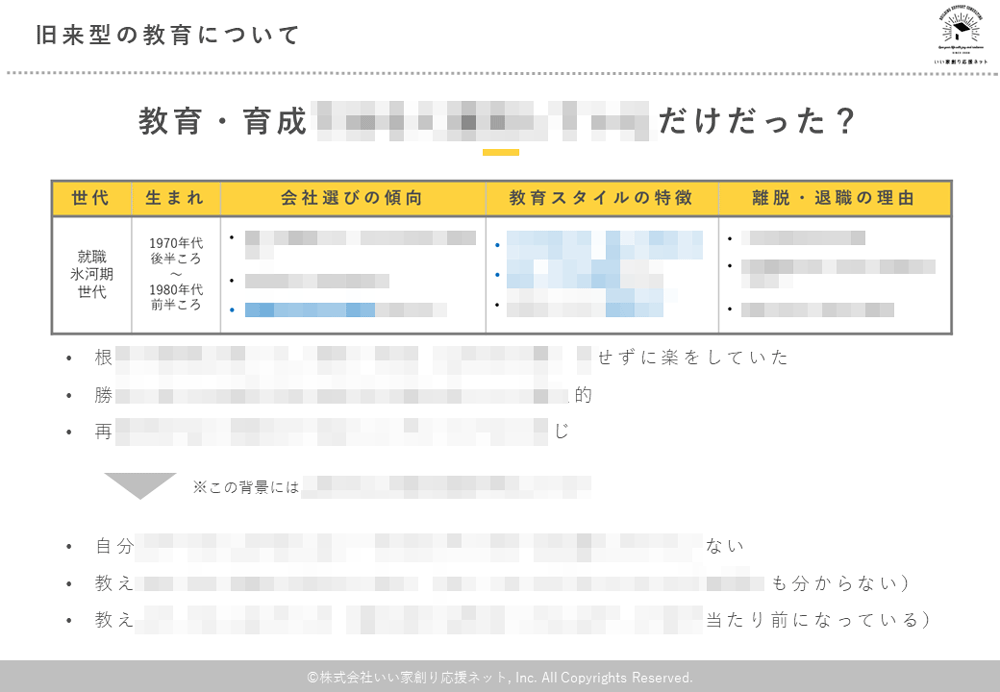
Task: Click the 就職氷河期世代 table cell
Action: click(91, 274)
